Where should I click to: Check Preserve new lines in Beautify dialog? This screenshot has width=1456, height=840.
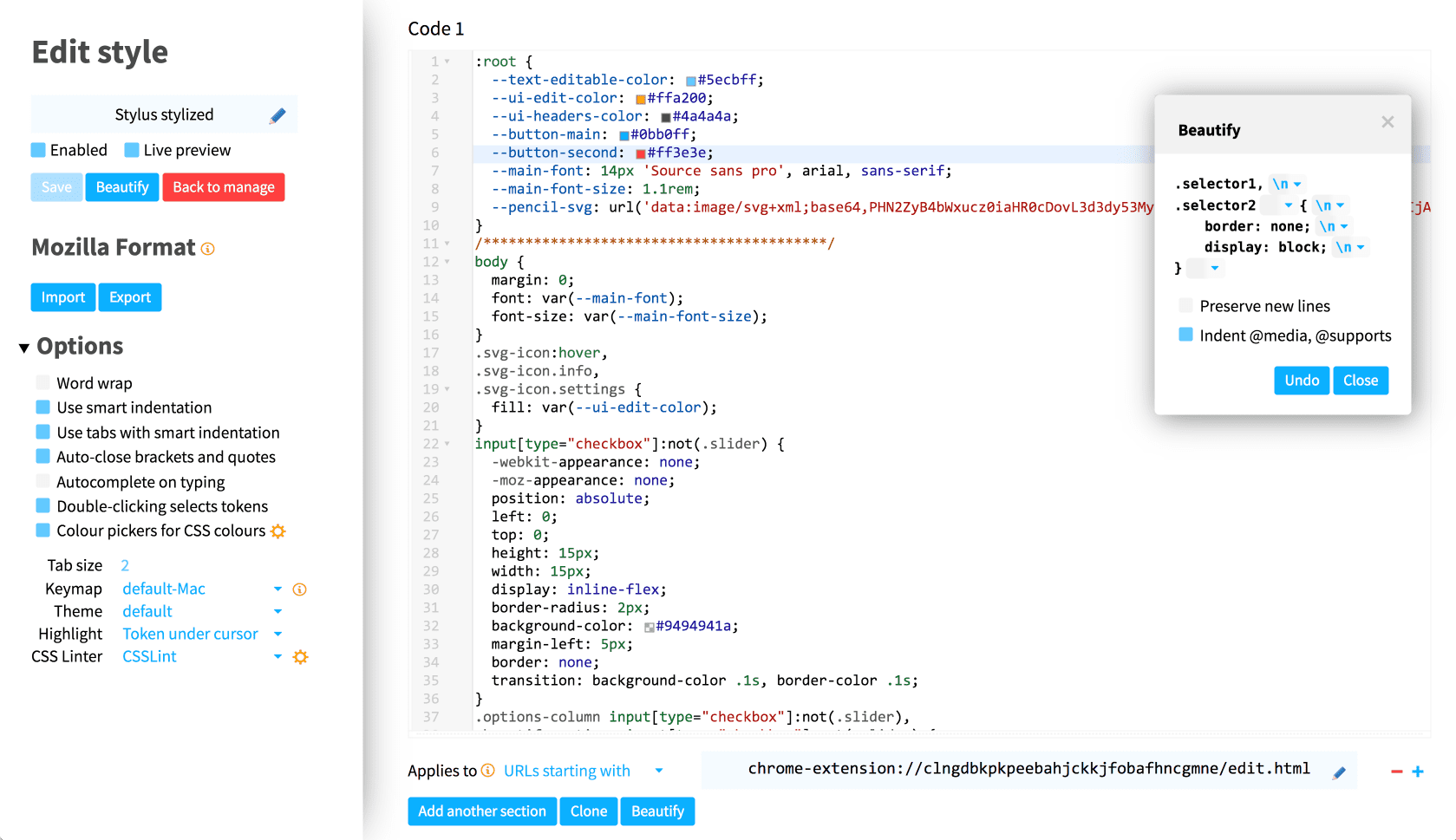click(1185, 305)
